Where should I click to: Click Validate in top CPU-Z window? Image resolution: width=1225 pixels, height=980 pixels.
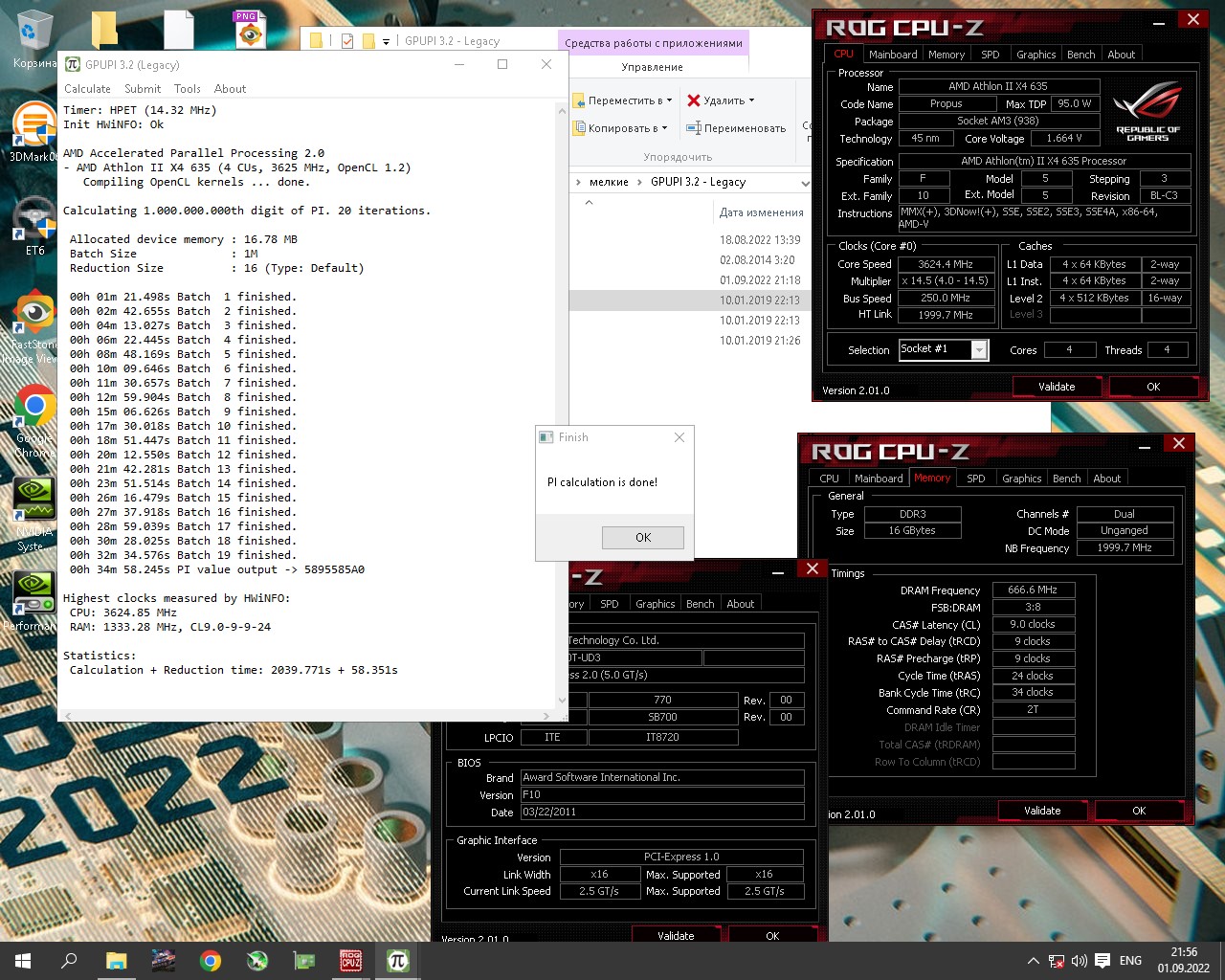[1057, 387]
